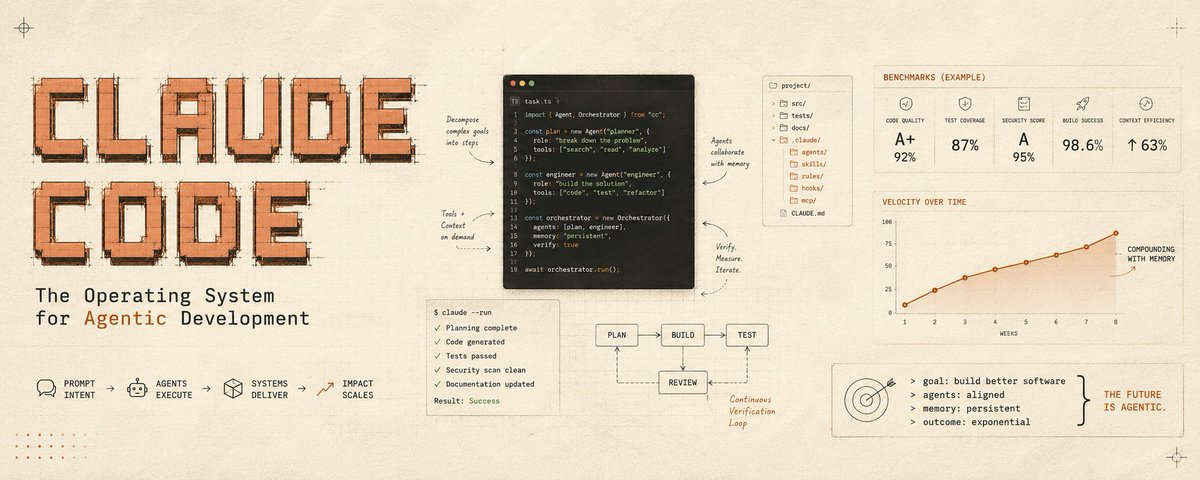Click the Code Quality badge icon
The image size is (1200, 480).
(905, 104)
